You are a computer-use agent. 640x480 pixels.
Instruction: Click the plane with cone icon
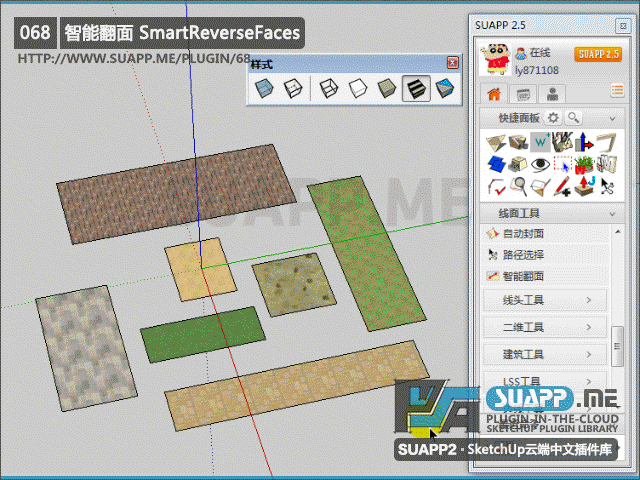click(x=540, y=186)
